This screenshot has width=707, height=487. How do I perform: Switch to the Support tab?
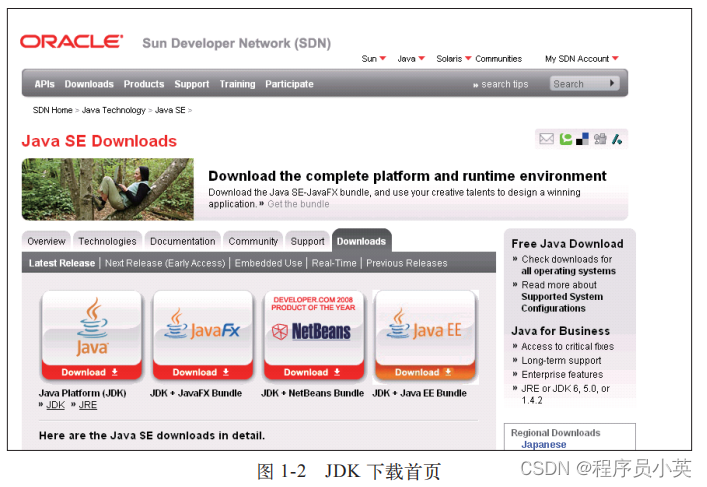308,241
